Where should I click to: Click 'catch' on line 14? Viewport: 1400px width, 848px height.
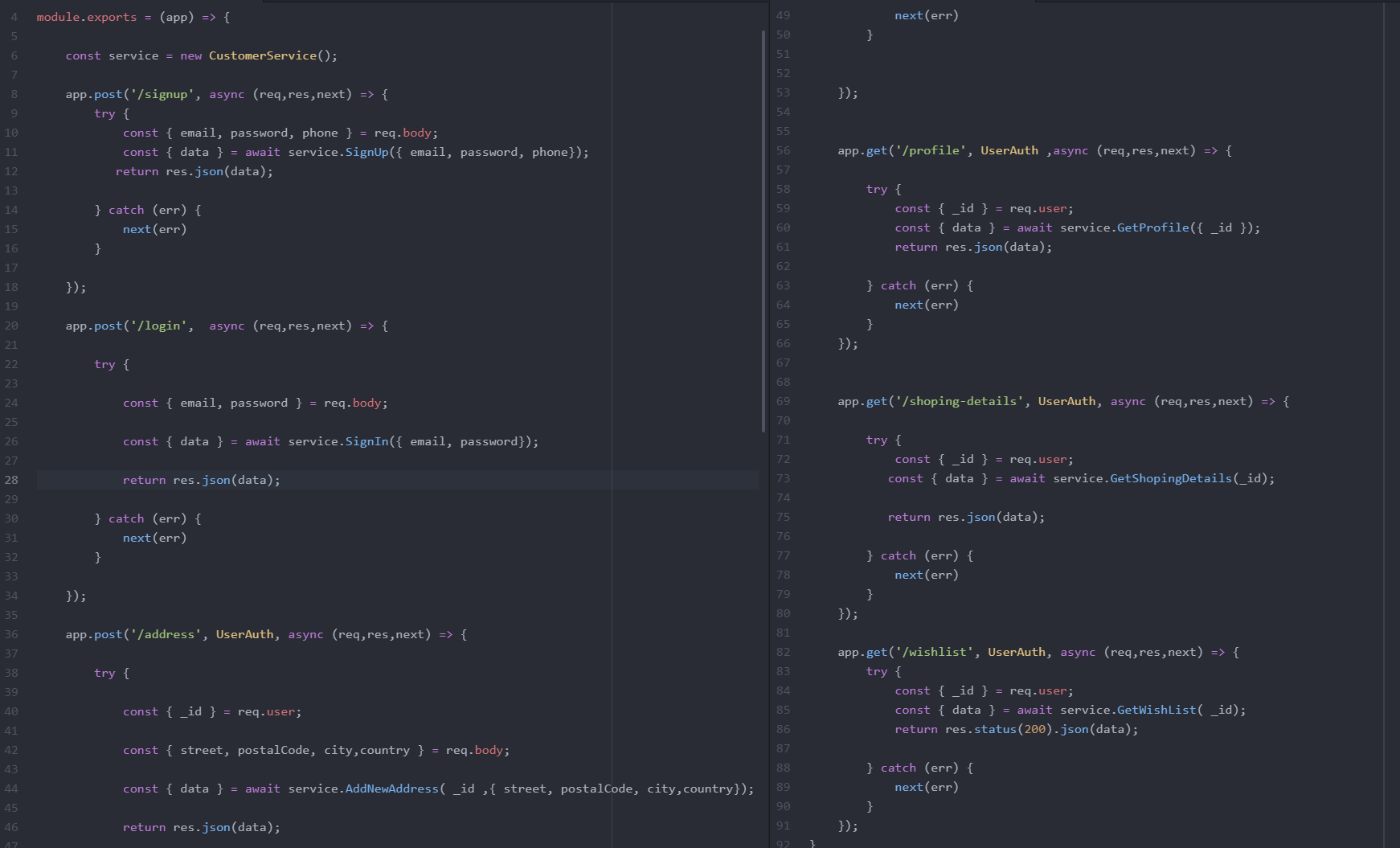click(126, 210)
